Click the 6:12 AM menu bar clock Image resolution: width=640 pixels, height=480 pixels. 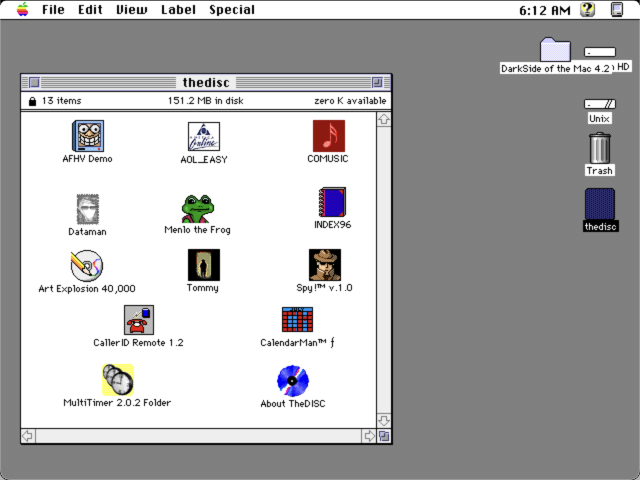(545, 10)
